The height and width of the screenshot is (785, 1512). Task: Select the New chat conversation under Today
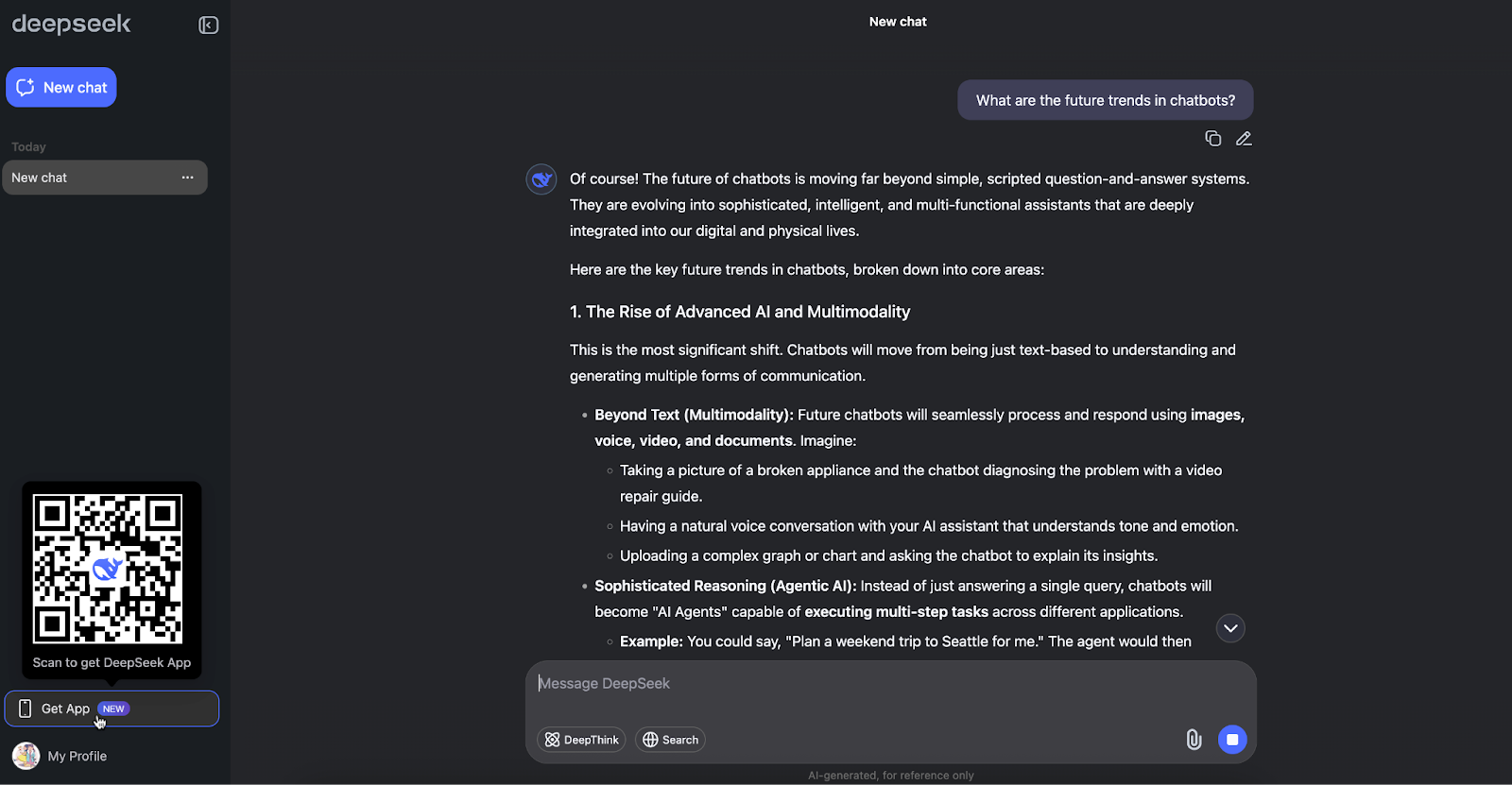85,178
